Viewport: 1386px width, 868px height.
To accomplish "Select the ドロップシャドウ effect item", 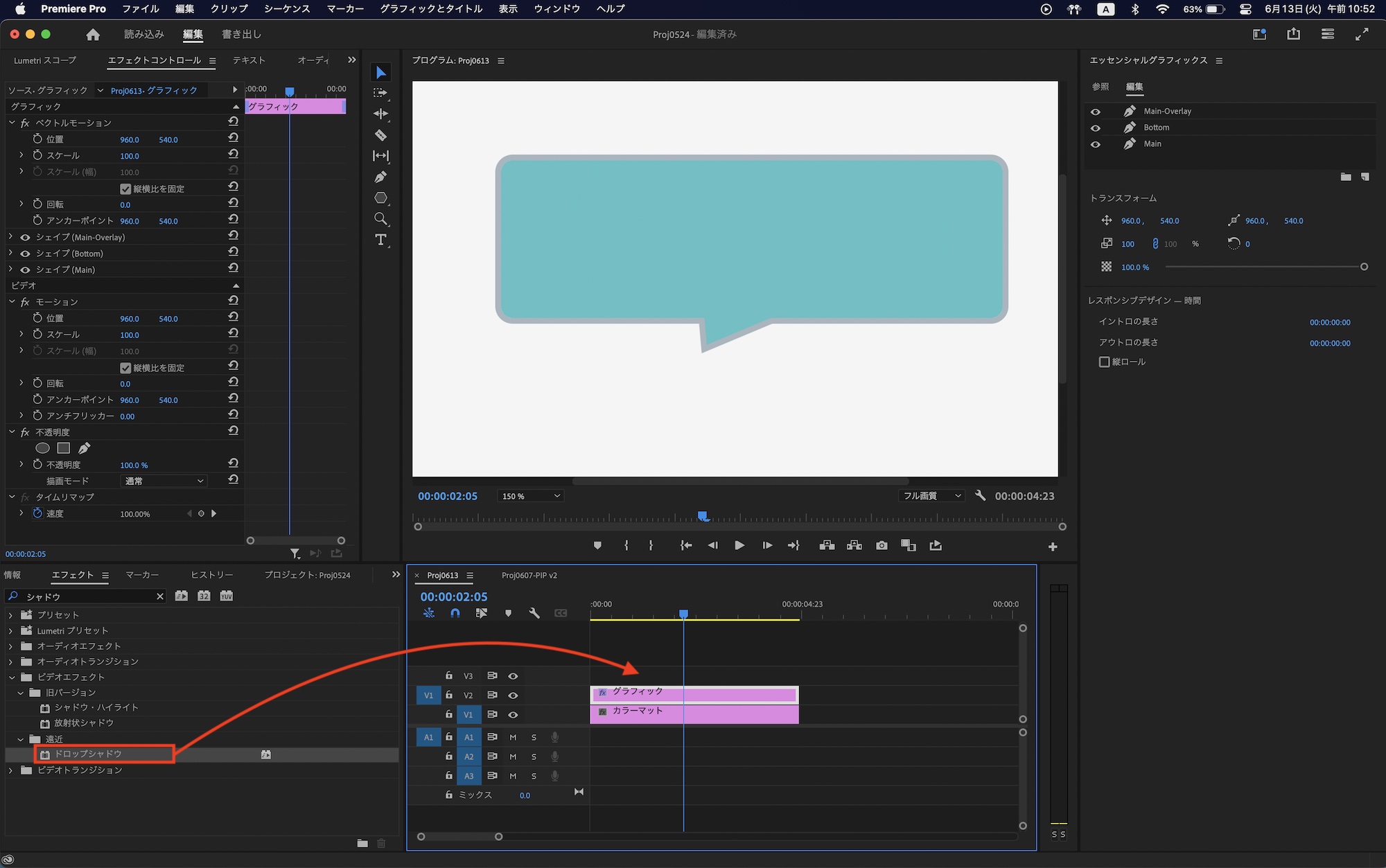I will coord(88,754).
